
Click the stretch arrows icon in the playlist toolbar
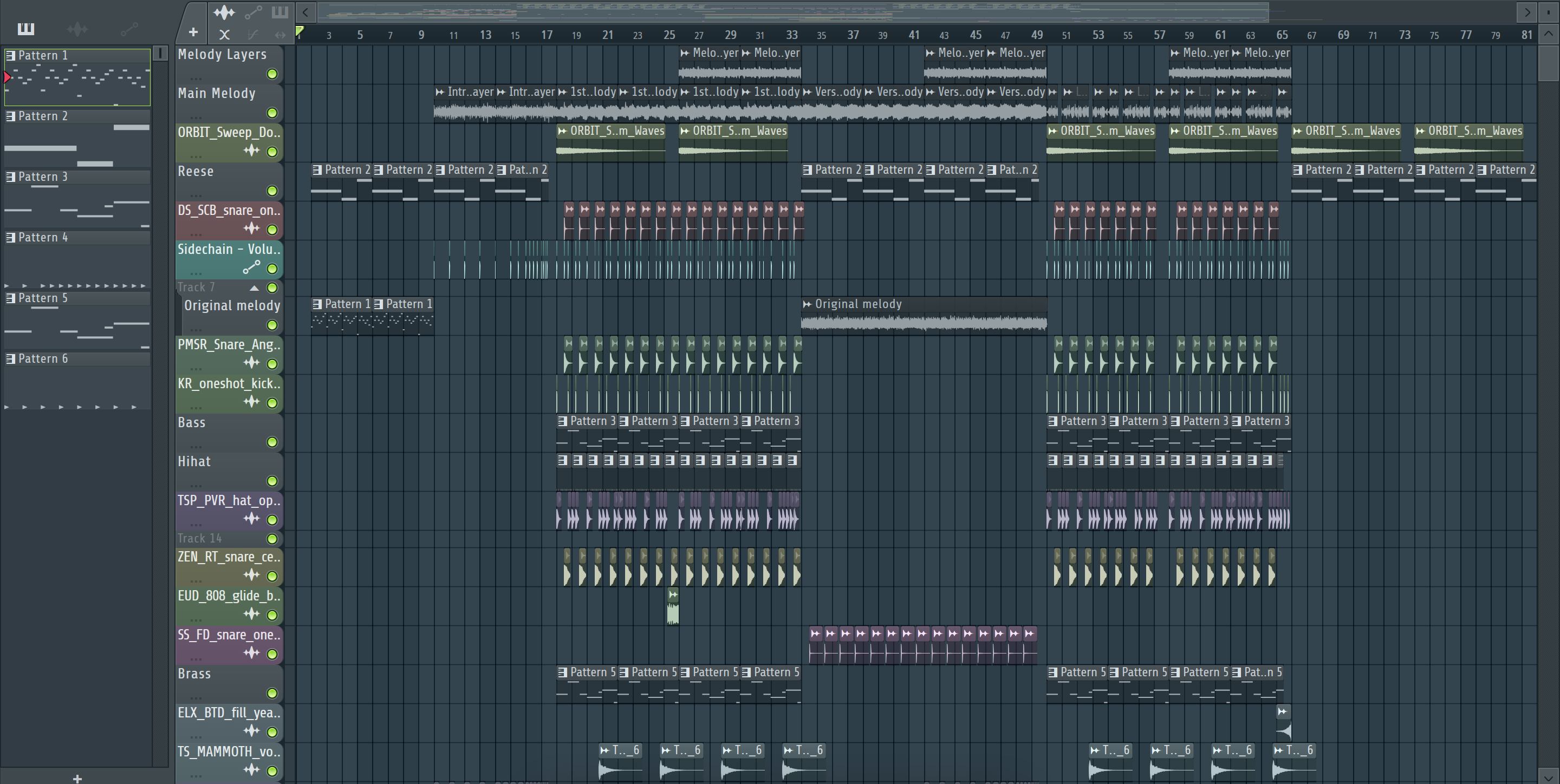(x=280, y=35)
